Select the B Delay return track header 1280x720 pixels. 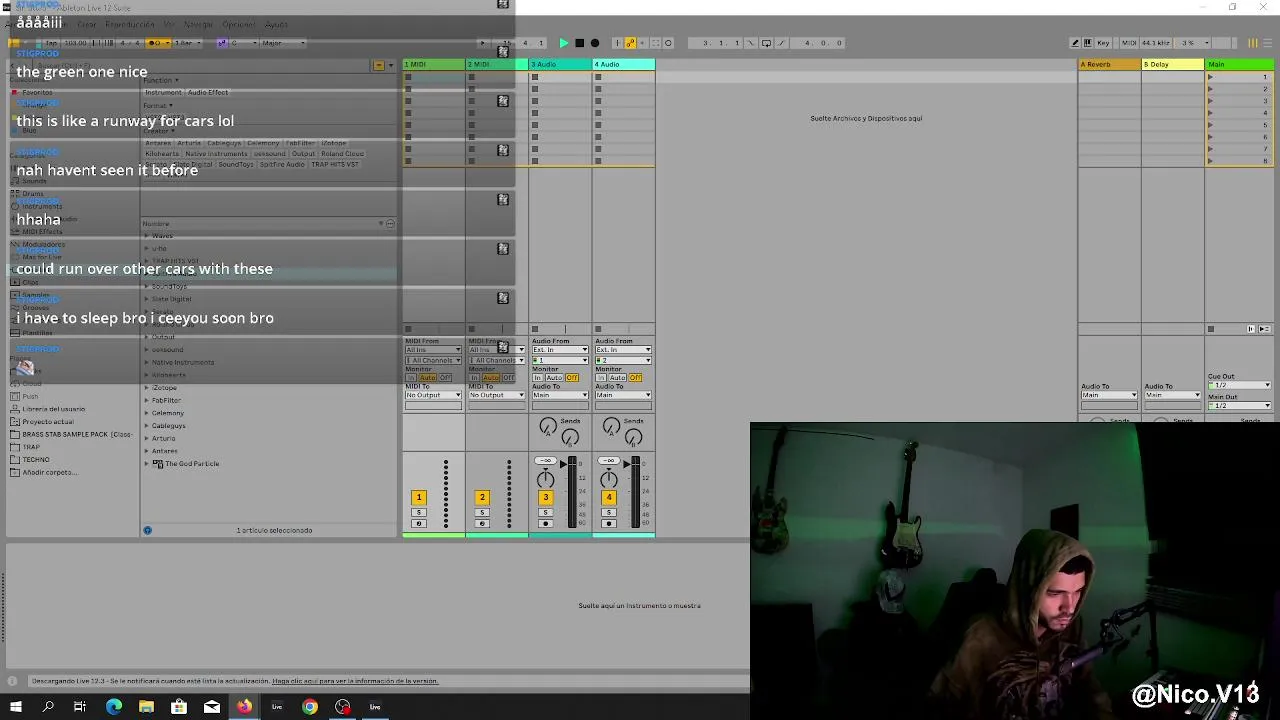[x=1172, y=64]
